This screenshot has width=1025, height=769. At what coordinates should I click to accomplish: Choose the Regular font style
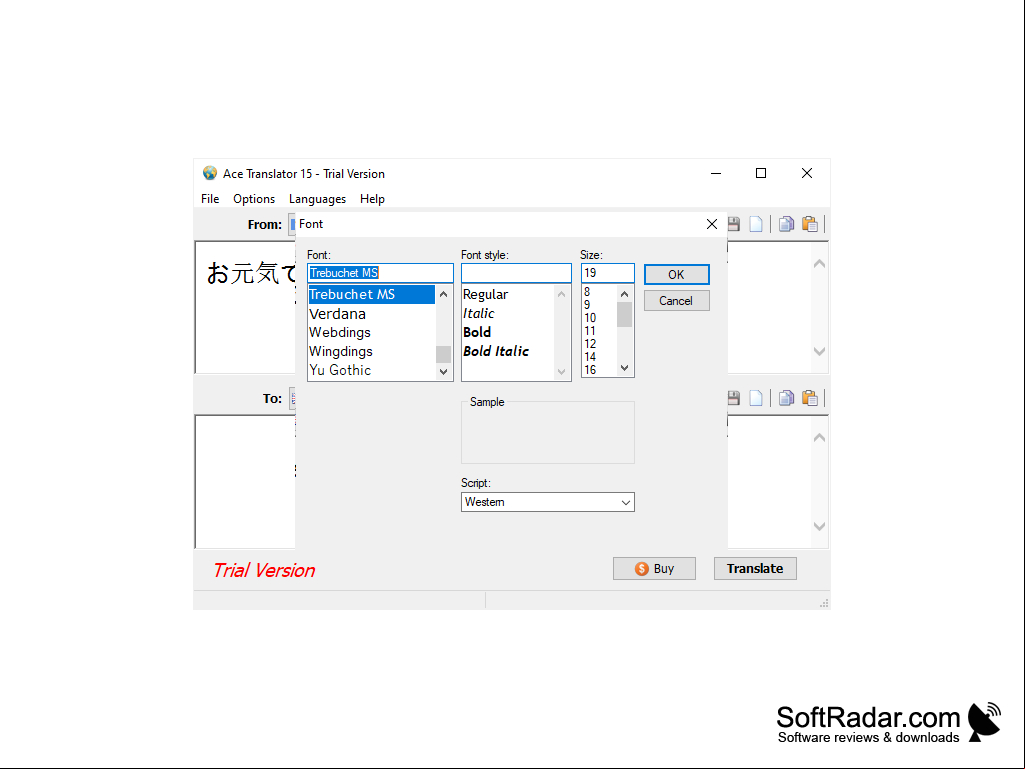[486, 294]
